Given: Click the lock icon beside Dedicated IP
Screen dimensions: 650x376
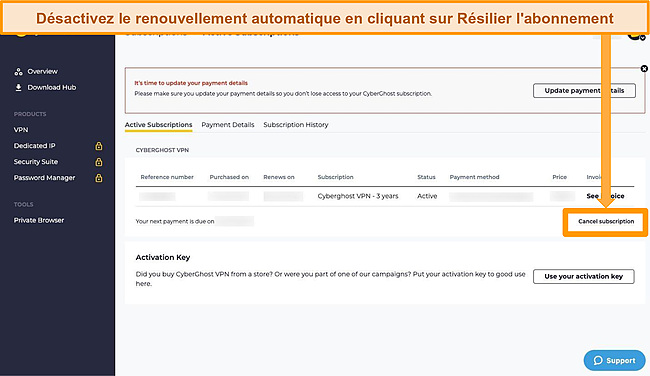Looking at the screenshot, I should [x=99, y=146].
